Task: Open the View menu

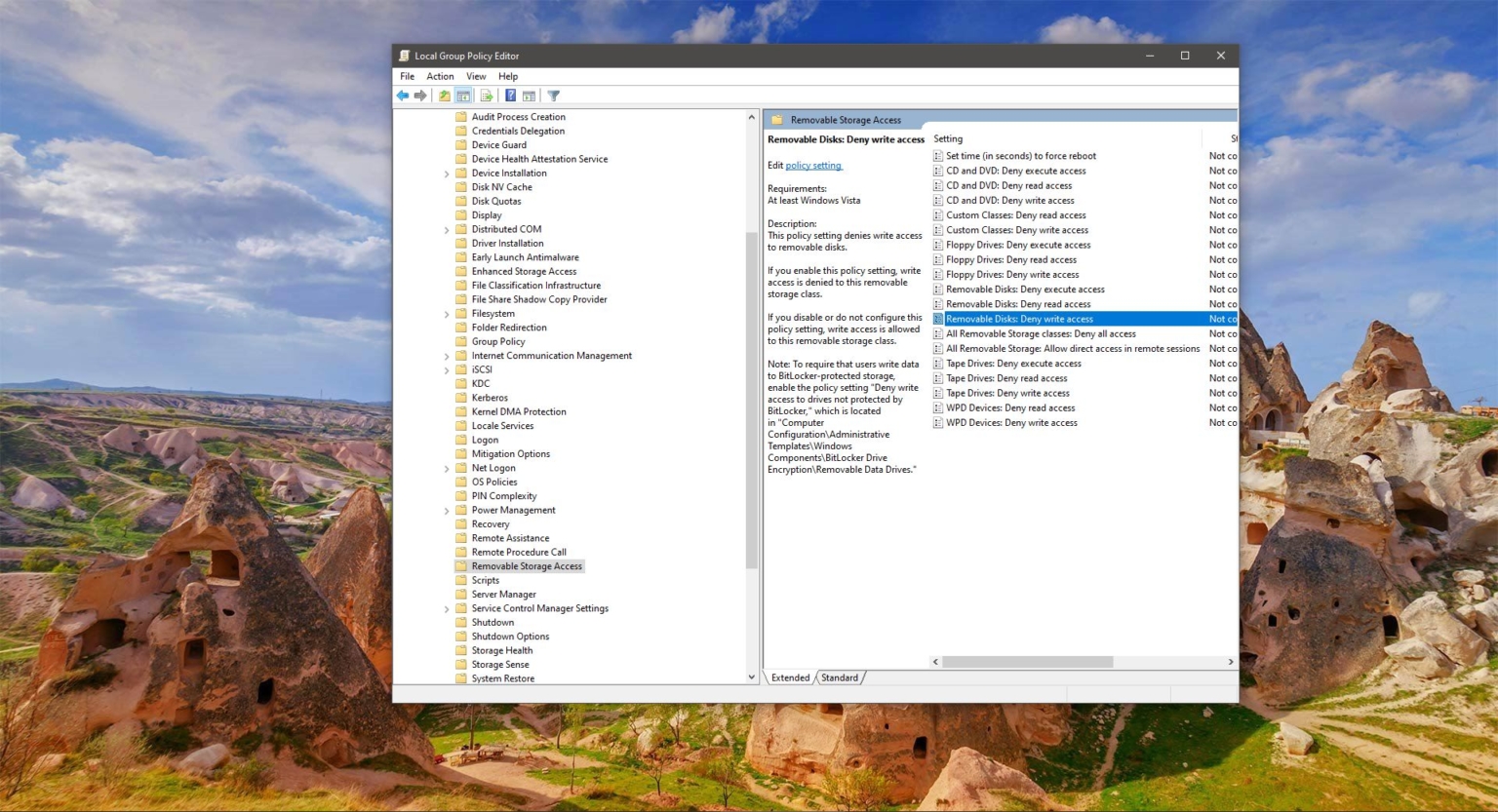Action: click(476, 76)
